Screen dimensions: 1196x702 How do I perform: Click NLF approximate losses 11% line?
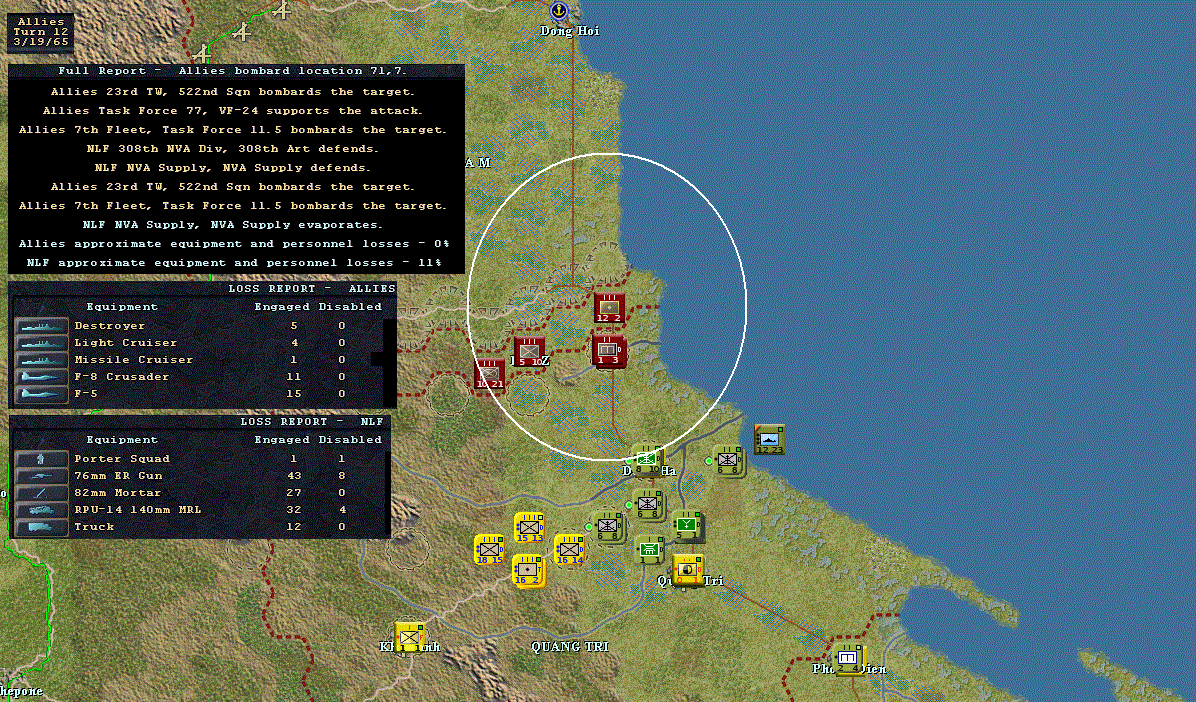(x=234, y=263)
